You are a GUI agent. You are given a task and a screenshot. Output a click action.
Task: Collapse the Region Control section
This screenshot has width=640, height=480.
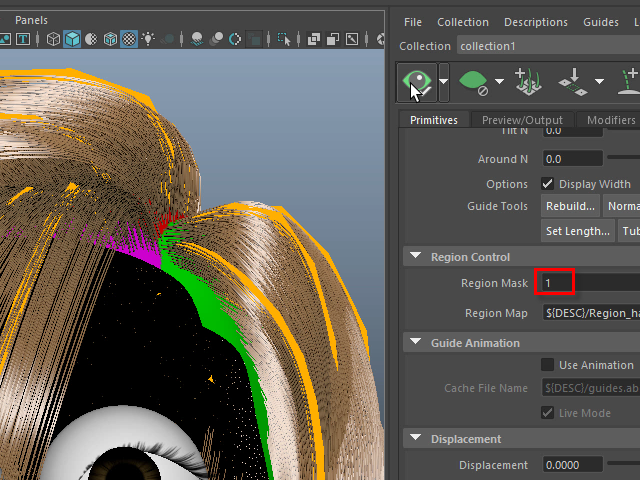pyautogui.click(x=415, y=257)
